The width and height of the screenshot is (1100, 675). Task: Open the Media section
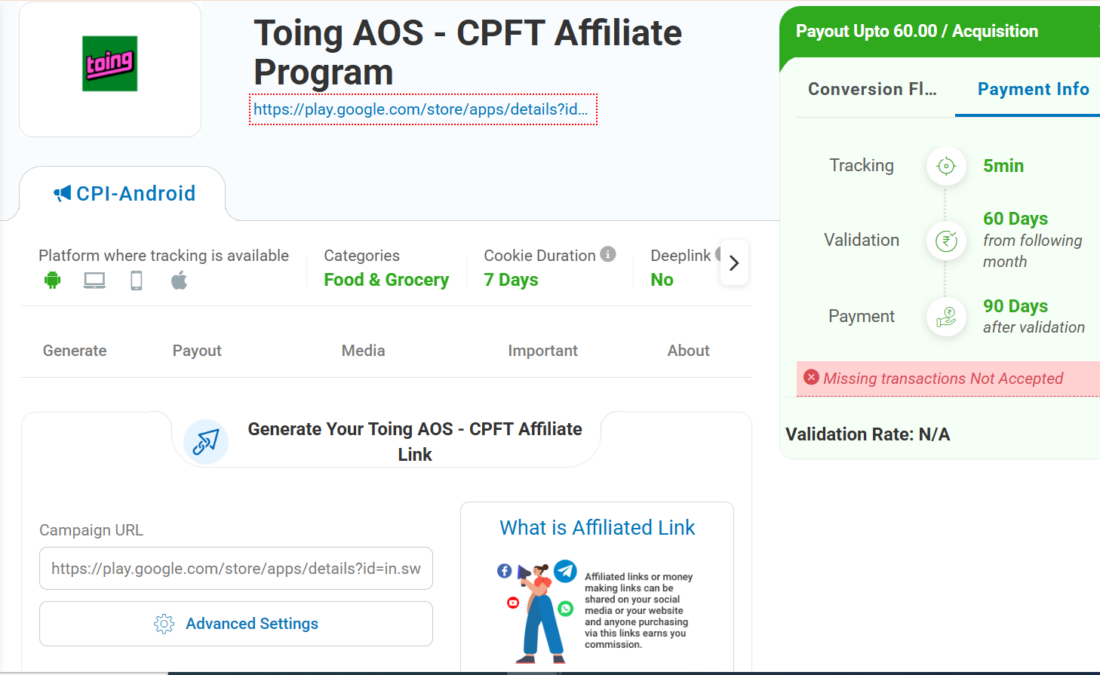[363, 351]
